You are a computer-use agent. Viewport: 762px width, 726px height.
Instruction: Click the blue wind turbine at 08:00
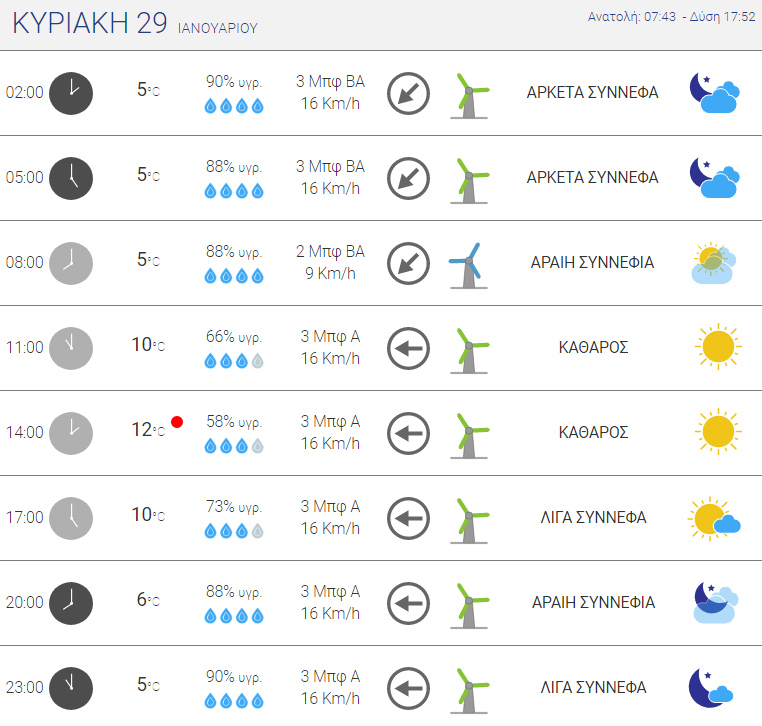[468, 265]
